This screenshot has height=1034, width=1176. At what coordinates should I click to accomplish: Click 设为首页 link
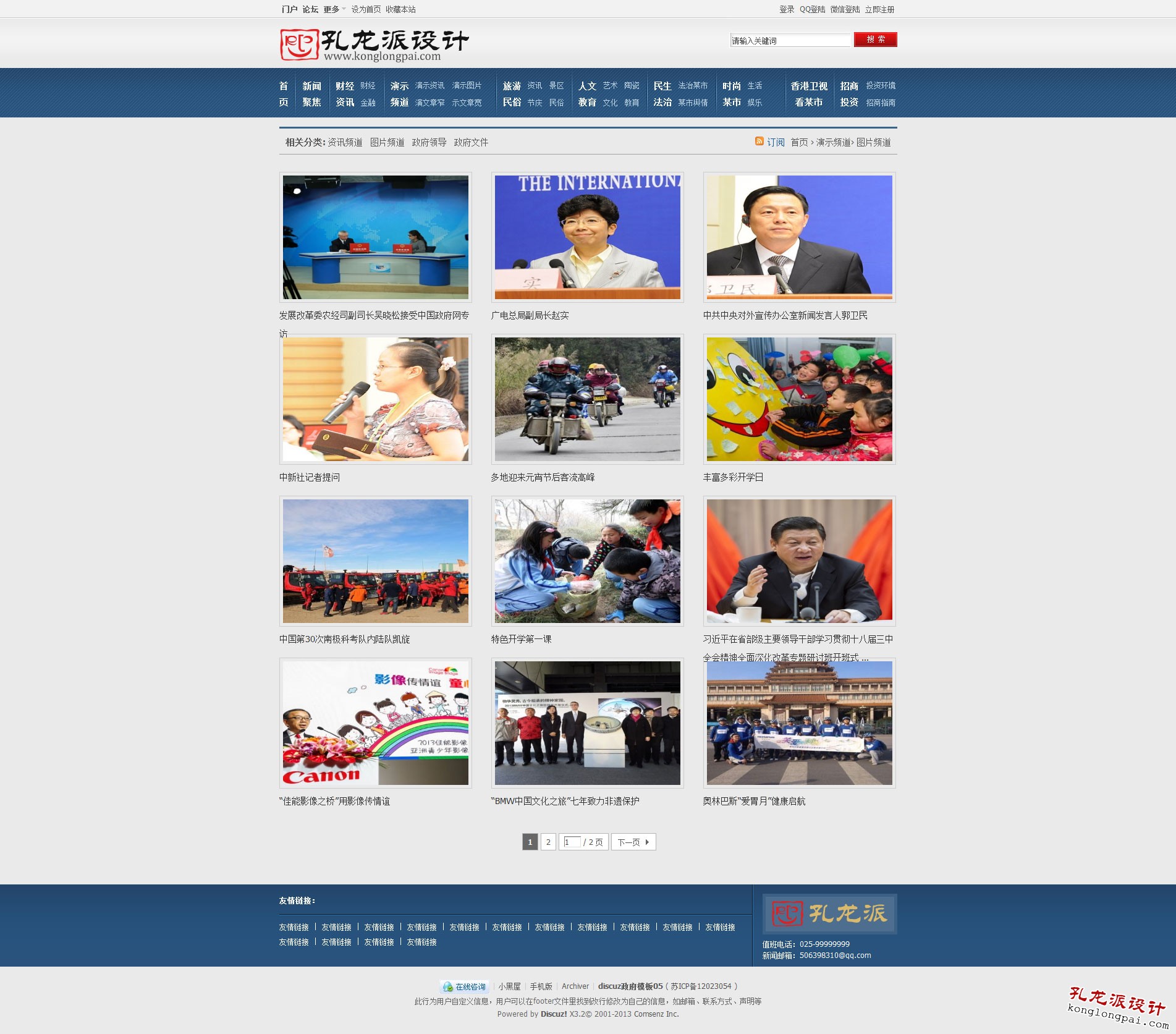click(x=366, y=9)
